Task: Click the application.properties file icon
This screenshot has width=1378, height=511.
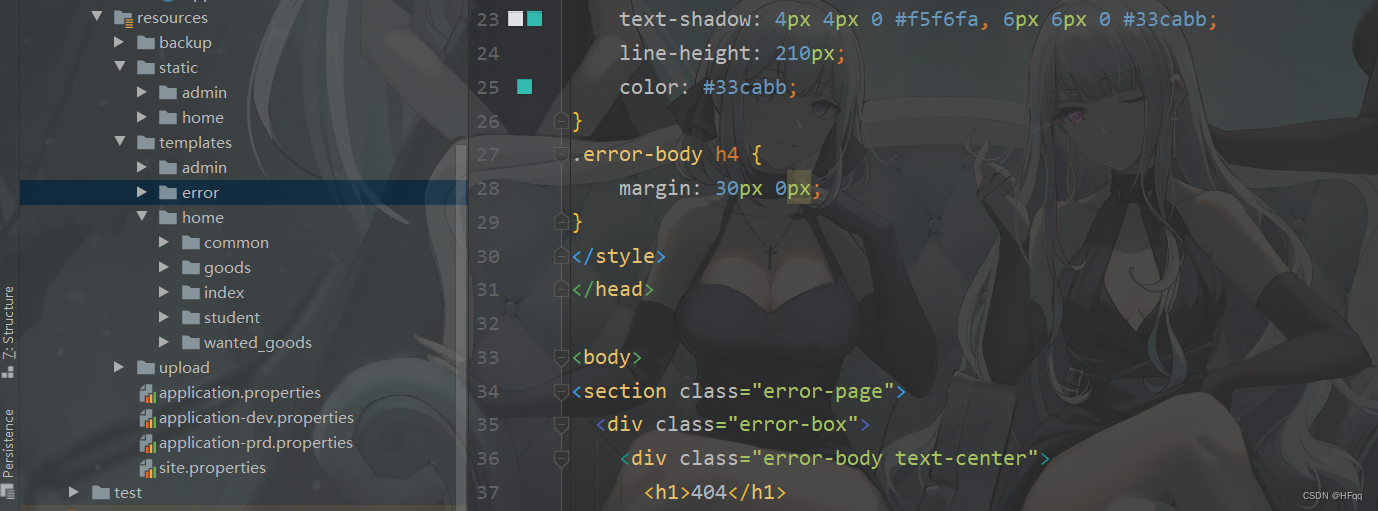Action: coord(148,393)
